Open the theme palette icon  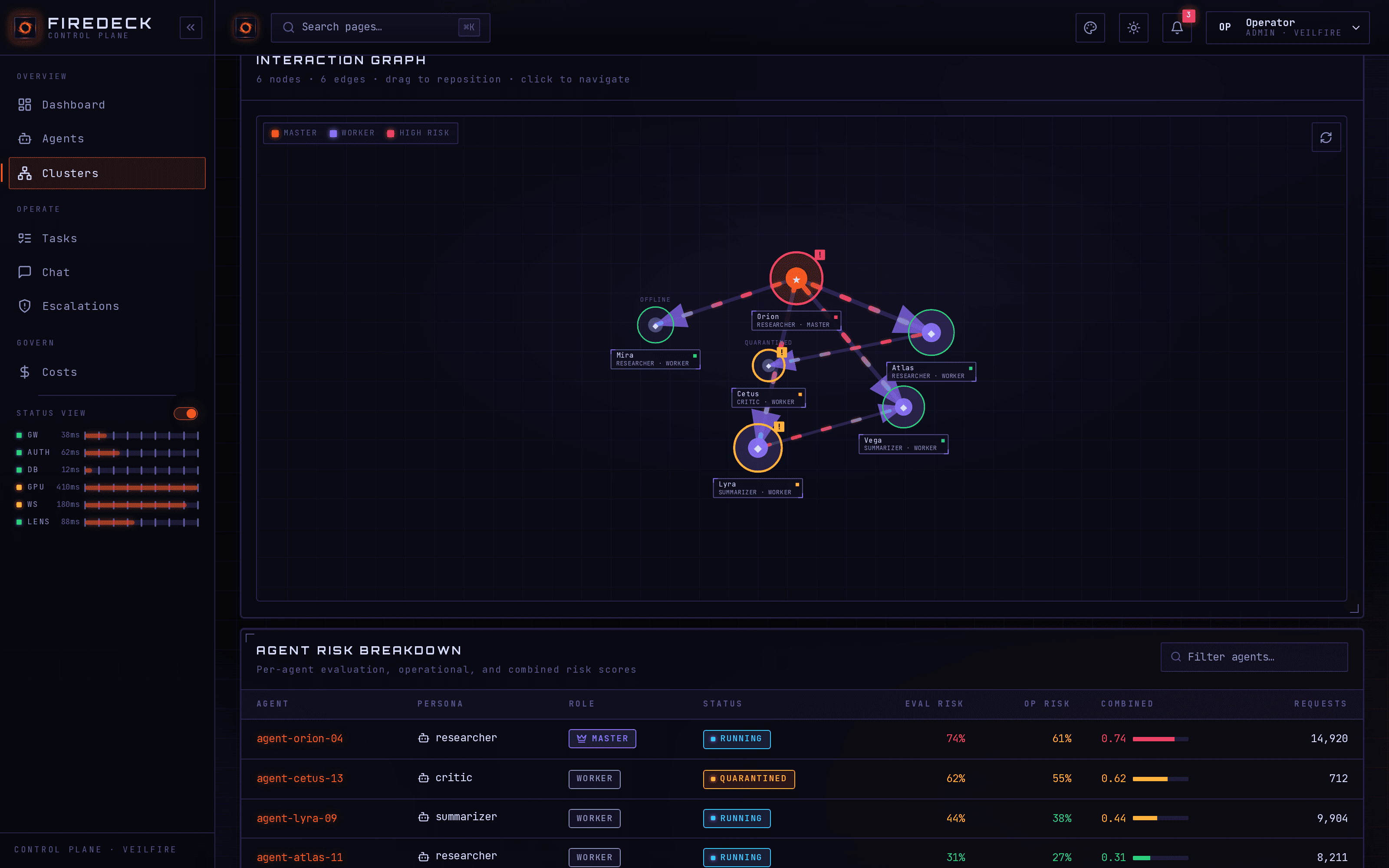coord(1090,27)
